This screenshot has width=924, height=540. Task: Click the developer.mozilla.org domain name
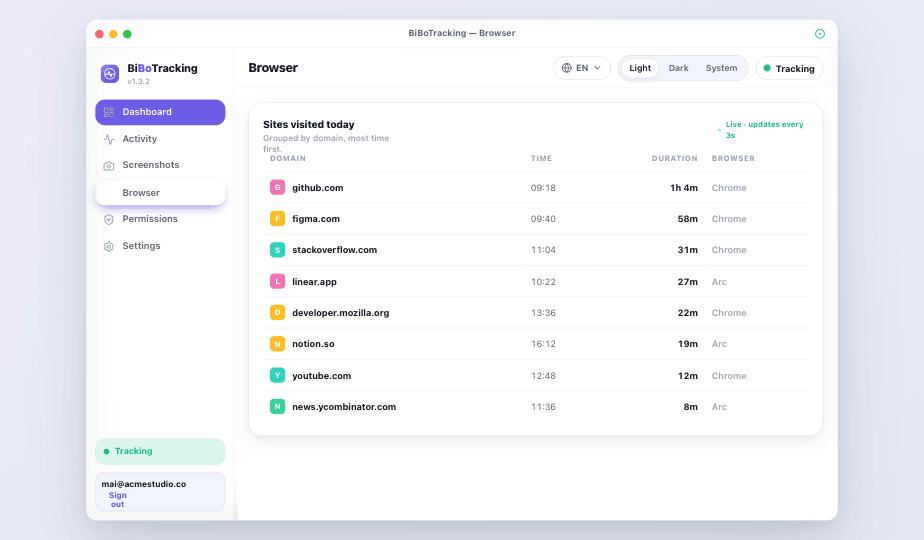(x=341, y=312)
